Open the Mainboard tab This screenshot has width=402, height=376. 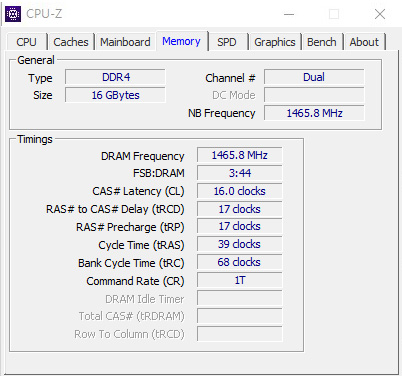[x=125, y=42]
